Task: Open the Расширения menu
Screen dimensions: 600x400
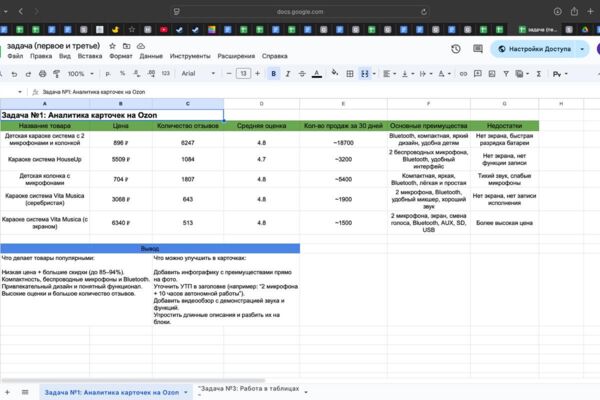Action: tap(236, 56)
